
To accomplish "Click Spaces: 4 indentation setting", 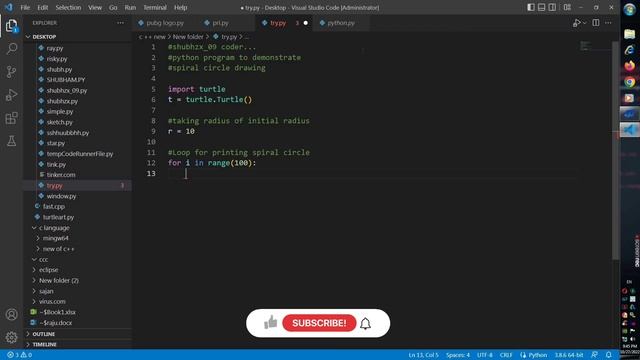I will pos(458,355).
